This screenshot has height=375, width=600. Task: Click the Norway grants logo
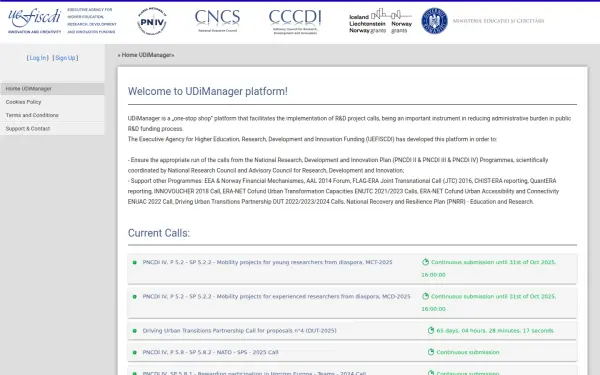[401, 22]
